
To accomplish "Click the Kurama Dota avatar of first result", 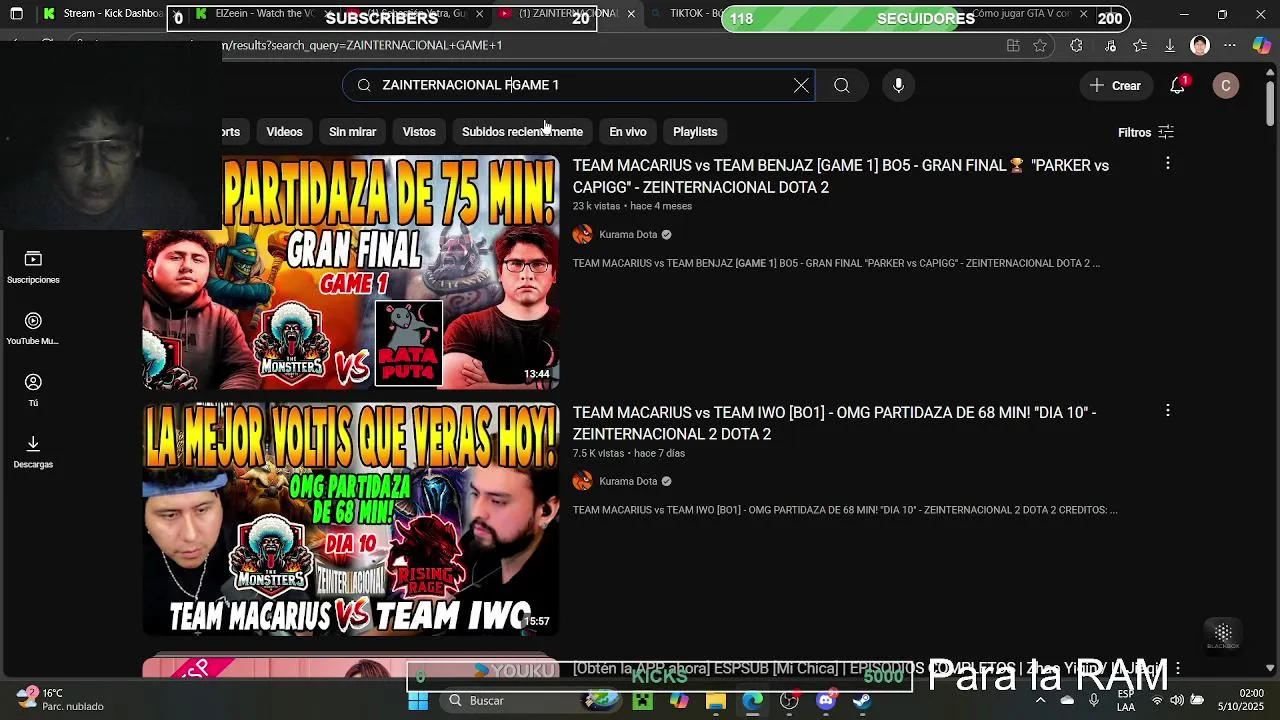I will coord(583,235).
